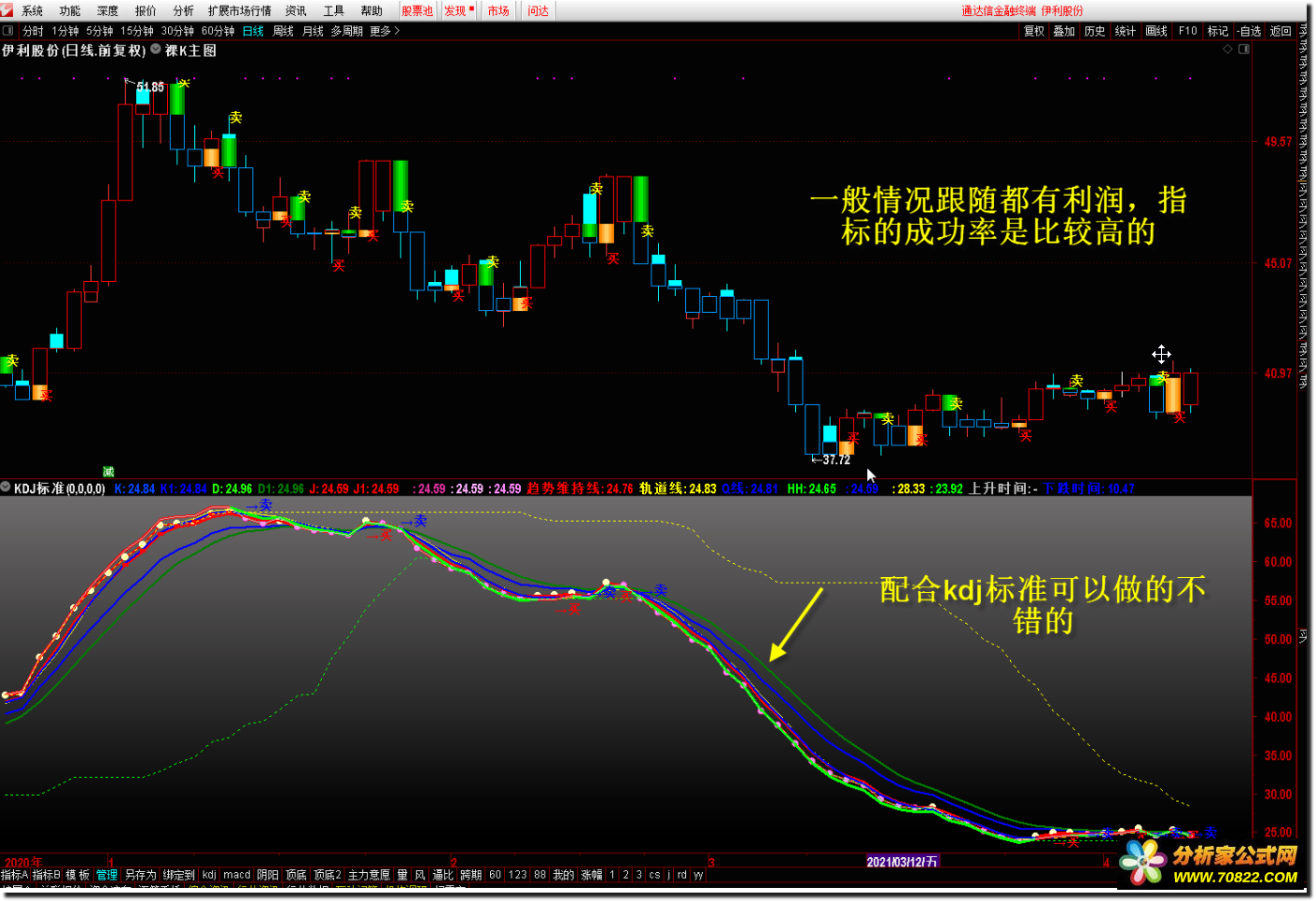1316x901 pixels.
Task: Select the 阴阳 indicator shortcut
Action: pyautogui.click(x=268, y=875)
